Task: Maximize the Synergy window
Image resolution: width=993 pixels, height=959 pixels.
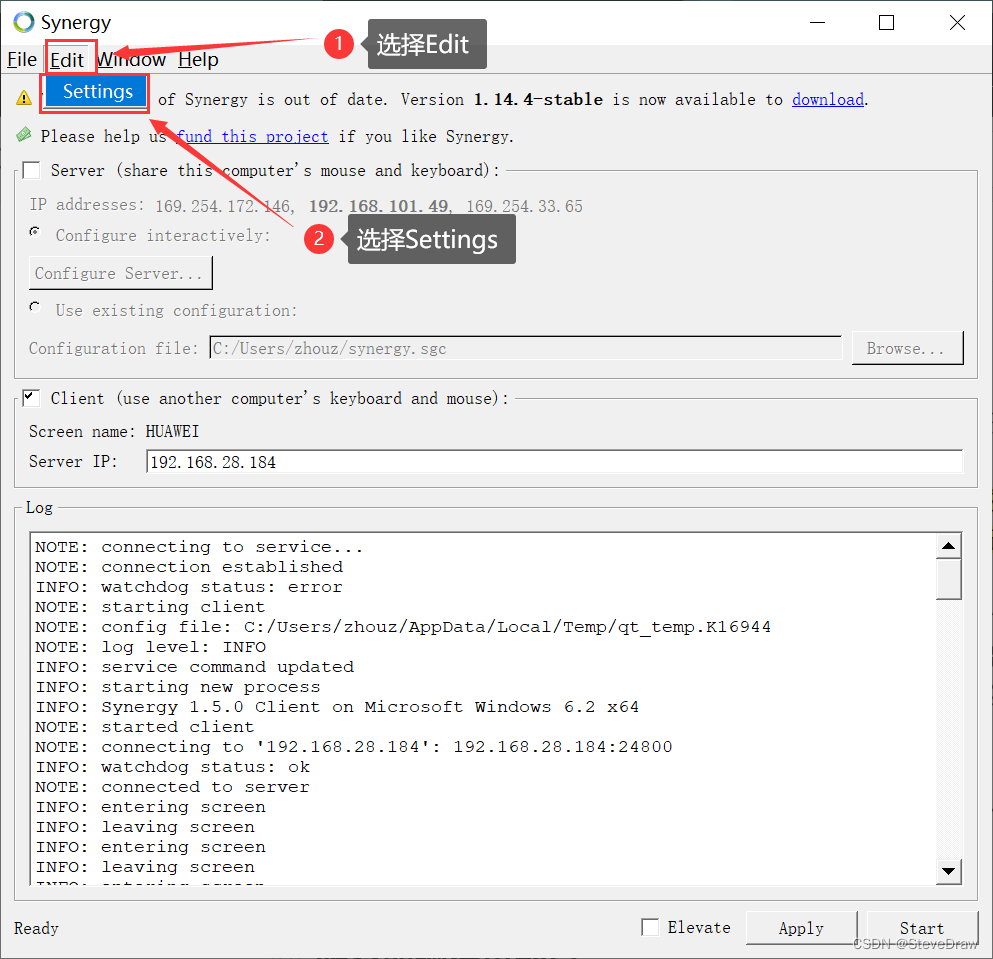Action: click(x=887, y=23)
